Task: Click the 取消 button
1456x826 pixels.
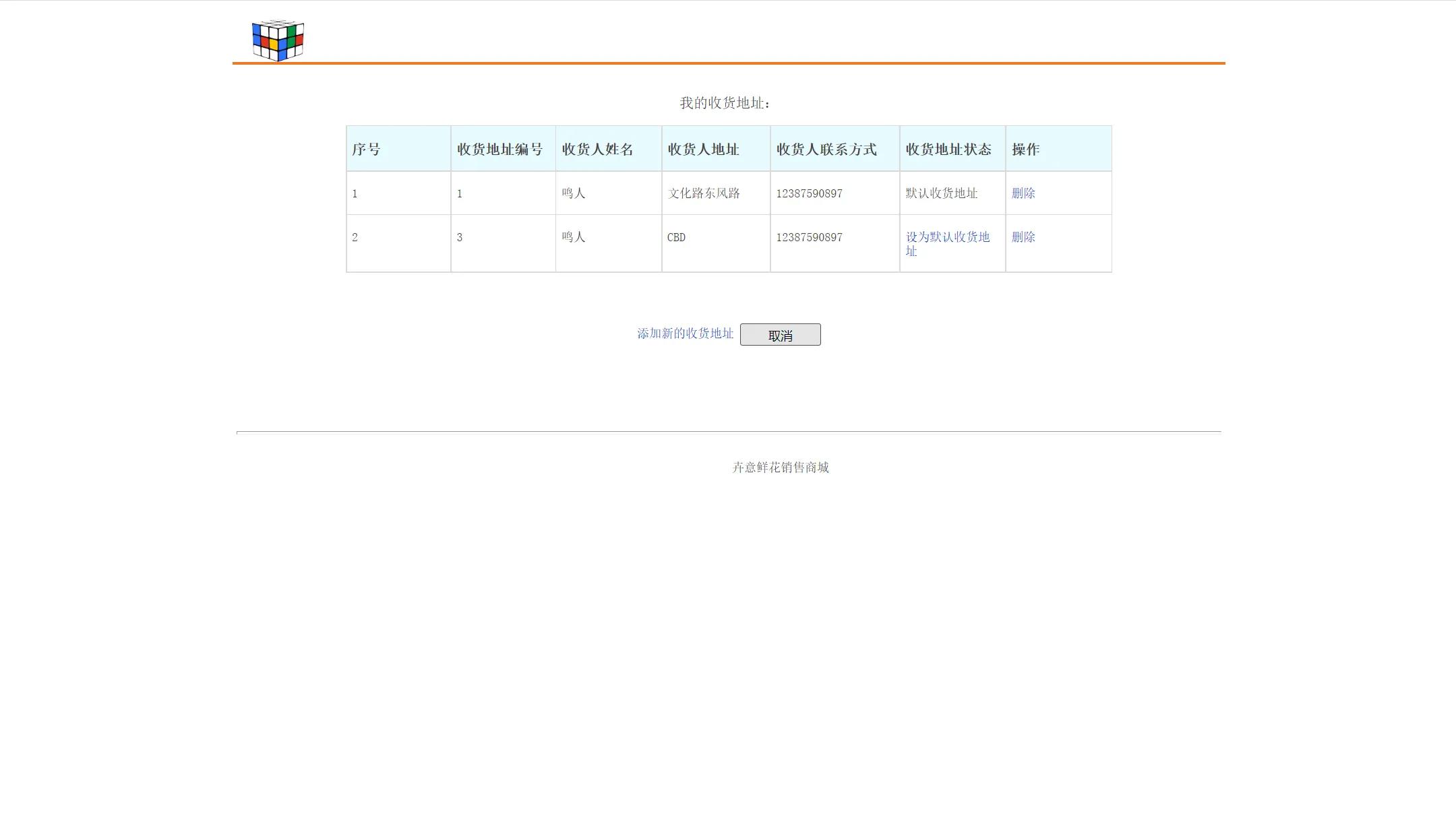Action: tap(781, 335)
